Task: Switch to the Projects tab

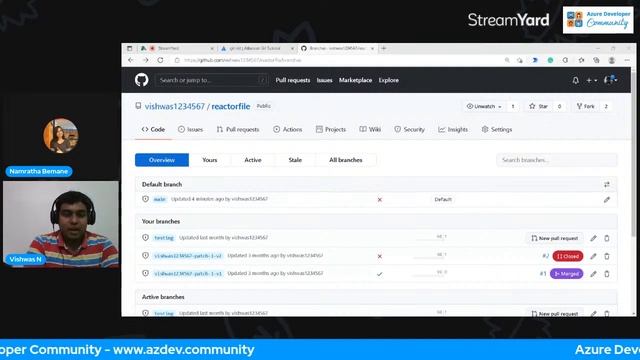Action: (331, 129)
